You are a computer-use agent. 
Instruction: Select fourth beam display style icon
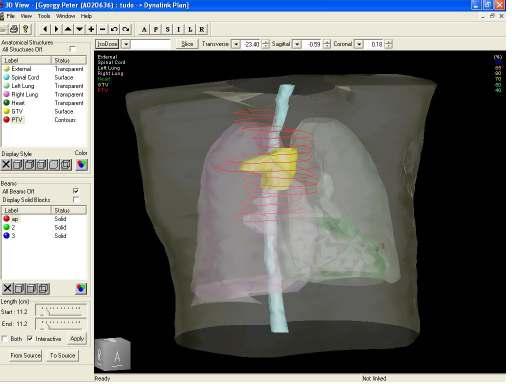click(x=43, y=288)
